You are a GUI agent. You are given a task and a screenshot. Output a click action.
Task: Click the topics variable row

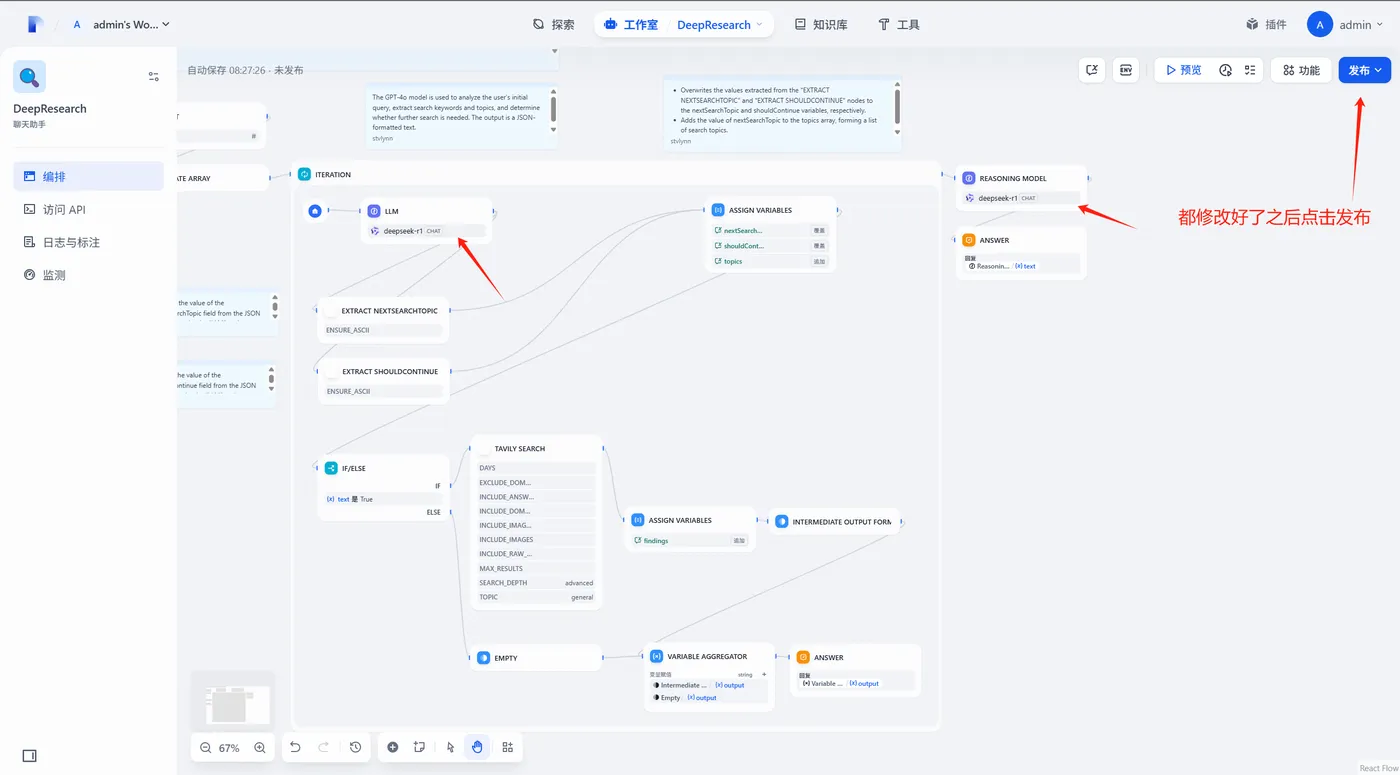point(771,261)
